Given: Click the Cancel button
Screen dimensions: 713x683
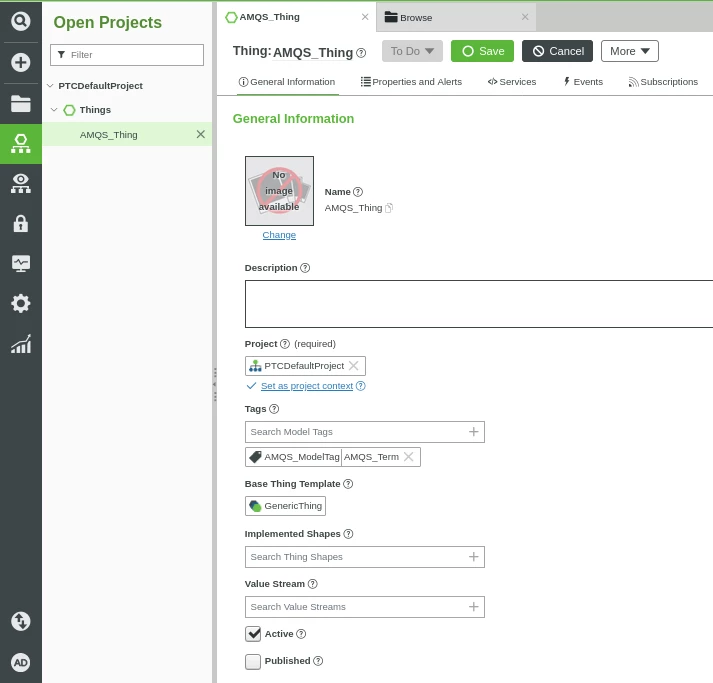Looking at the screenshot, I should click(557, 51).
